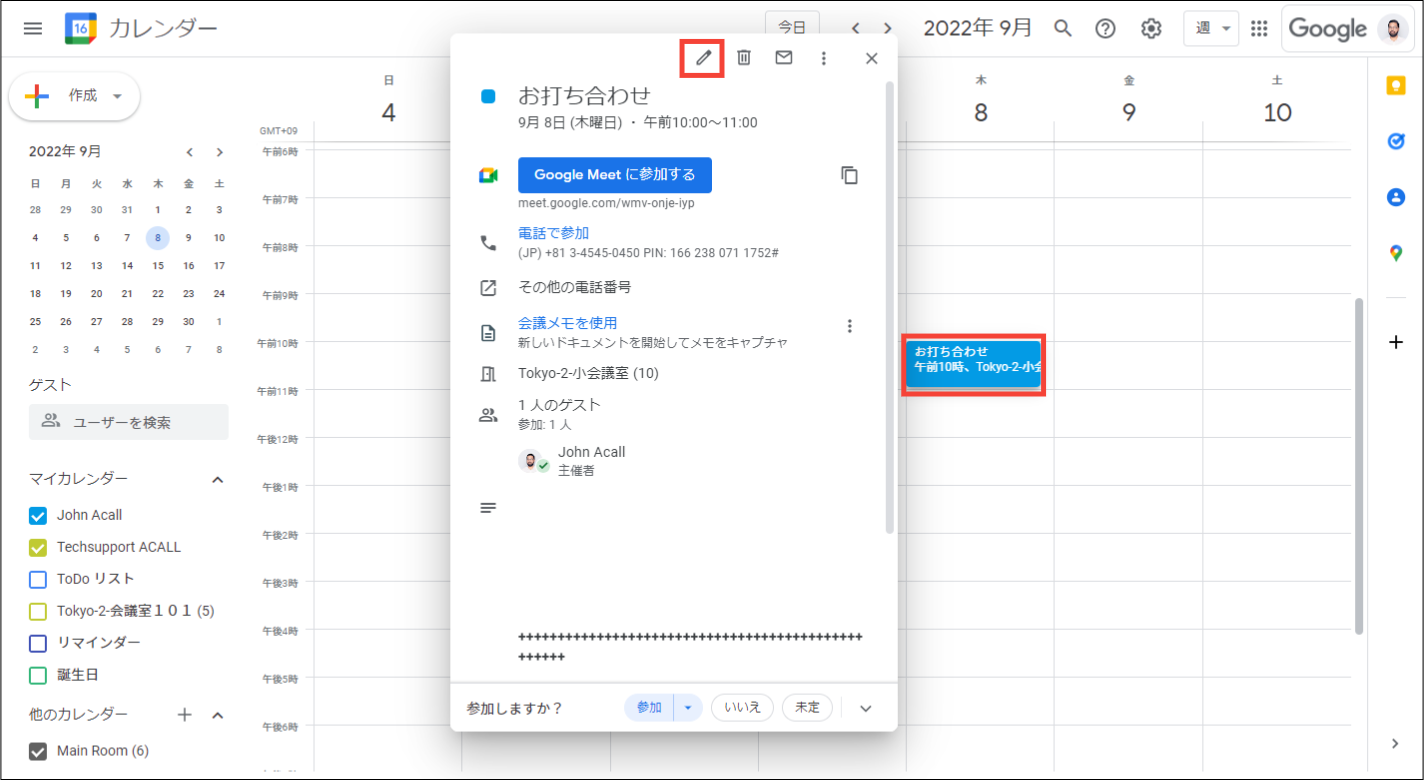1424x780 pixels.
Task: Collapse the マイカレンダー section
Action: pos(218,480)
